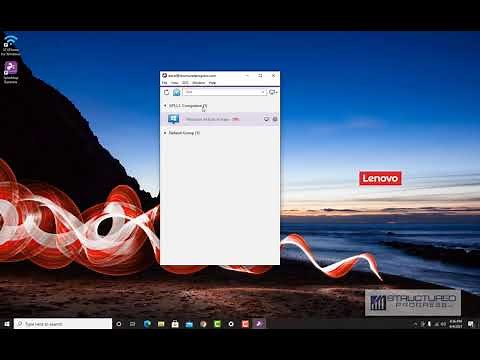The height and width of the screenshot is (360, 480).
Task: Click the Splashtop icon on taskbar
Action: coord(259,324)
